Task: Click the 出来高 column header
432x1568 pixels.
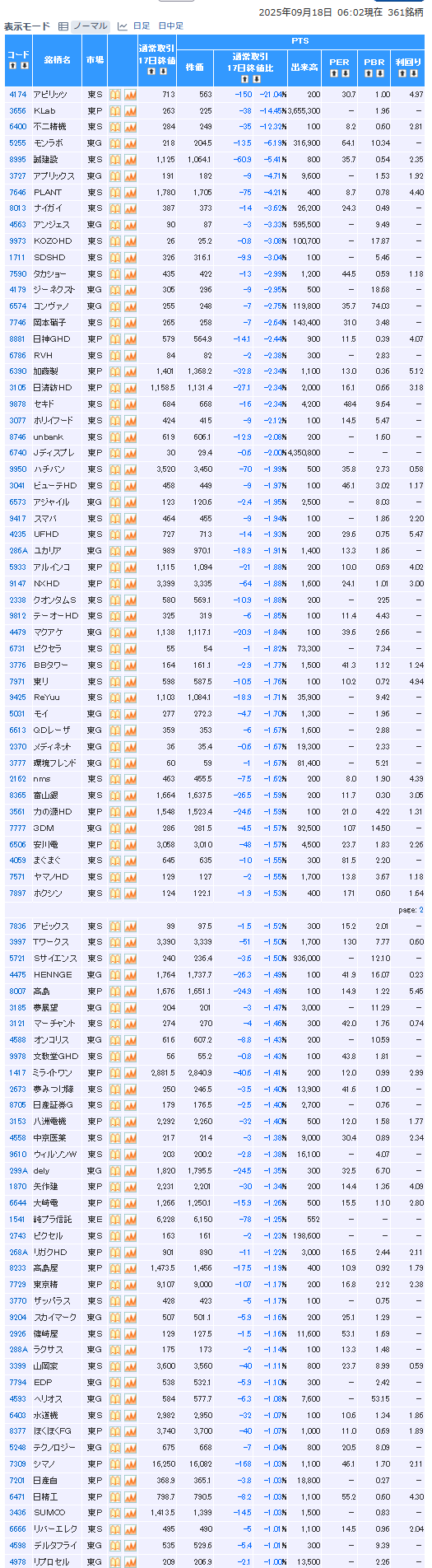Action: pyautogui.click(x=304, y=68)
